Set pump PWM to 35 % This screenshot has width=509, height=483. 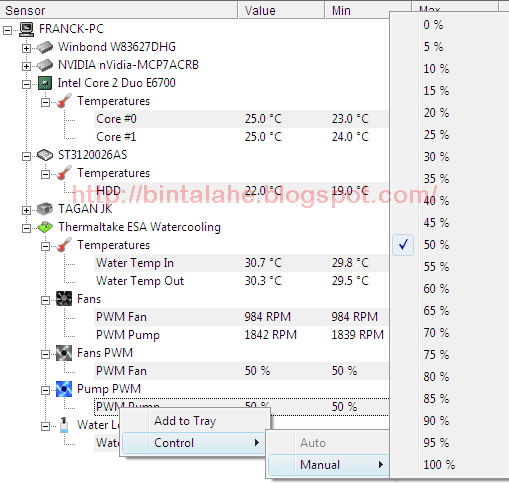(449, 179)
